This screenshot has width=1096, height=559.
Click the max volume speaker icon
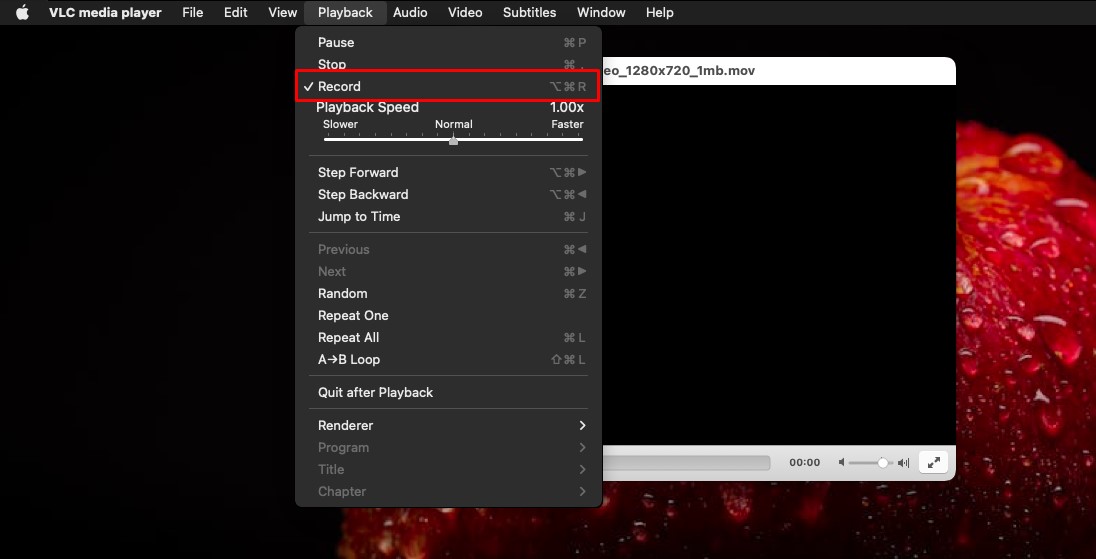[x=903, y=463]
